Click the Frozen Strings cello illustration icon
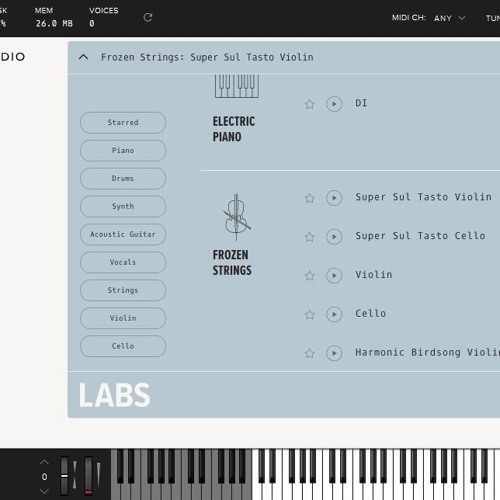Viewport: 500px width, 500px height. [x=237, y=217]
